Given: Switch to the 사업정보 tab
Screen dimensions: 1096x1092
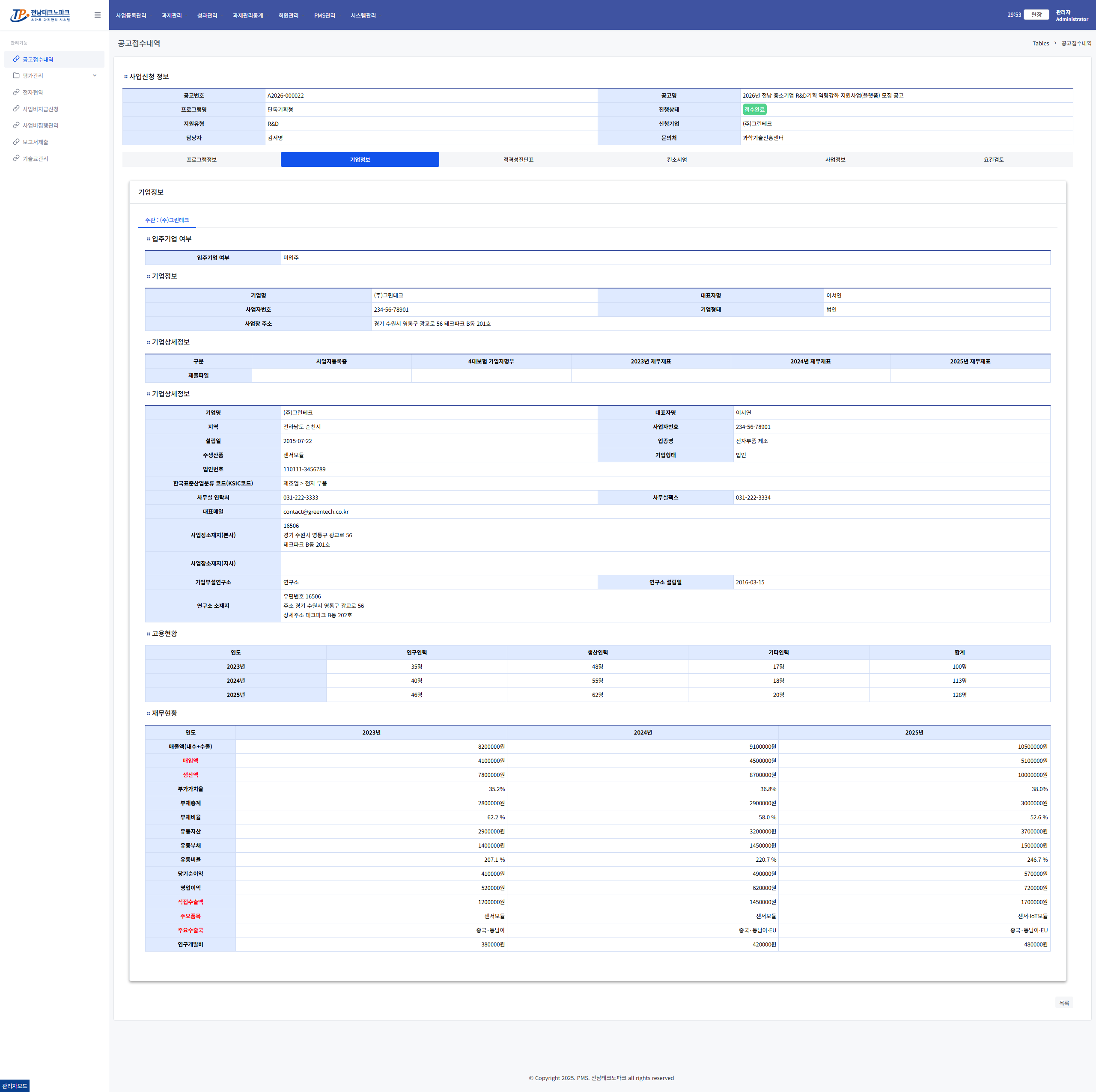Looking at the screenshot, I should point(835,159).
